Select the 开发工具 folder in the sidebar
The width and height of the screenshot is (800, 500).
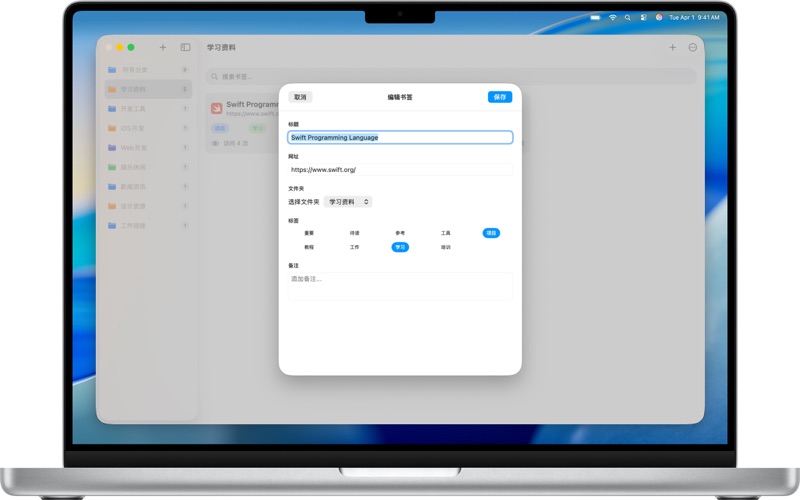[148, 109]
